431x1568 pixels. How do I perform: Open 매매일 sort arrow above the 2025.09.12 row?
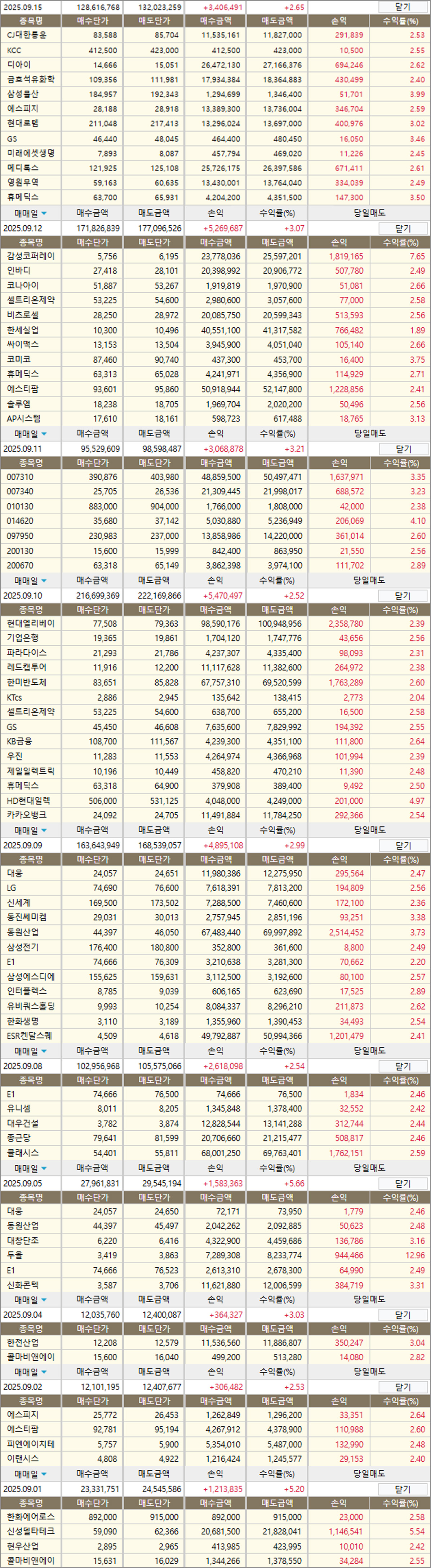click(44, 214)
